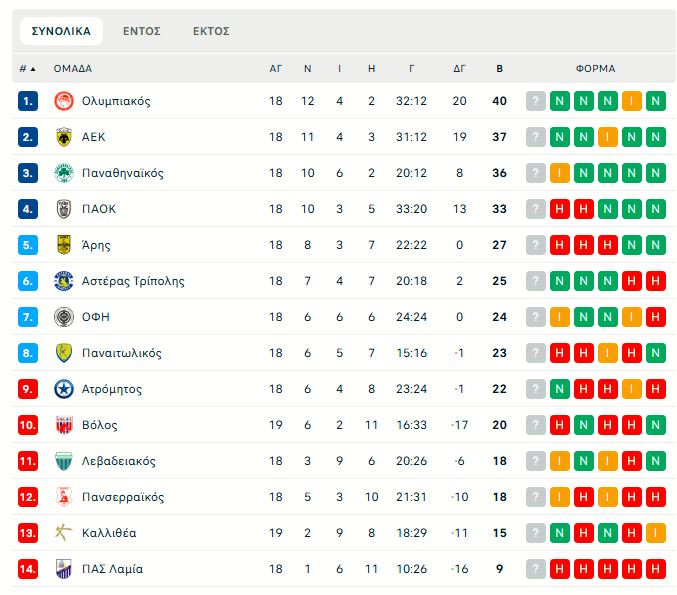Image resolution: width=677 pixels, height=595 pixels.
Task: Click the Βόλος team crest
Action: point(63,425)
